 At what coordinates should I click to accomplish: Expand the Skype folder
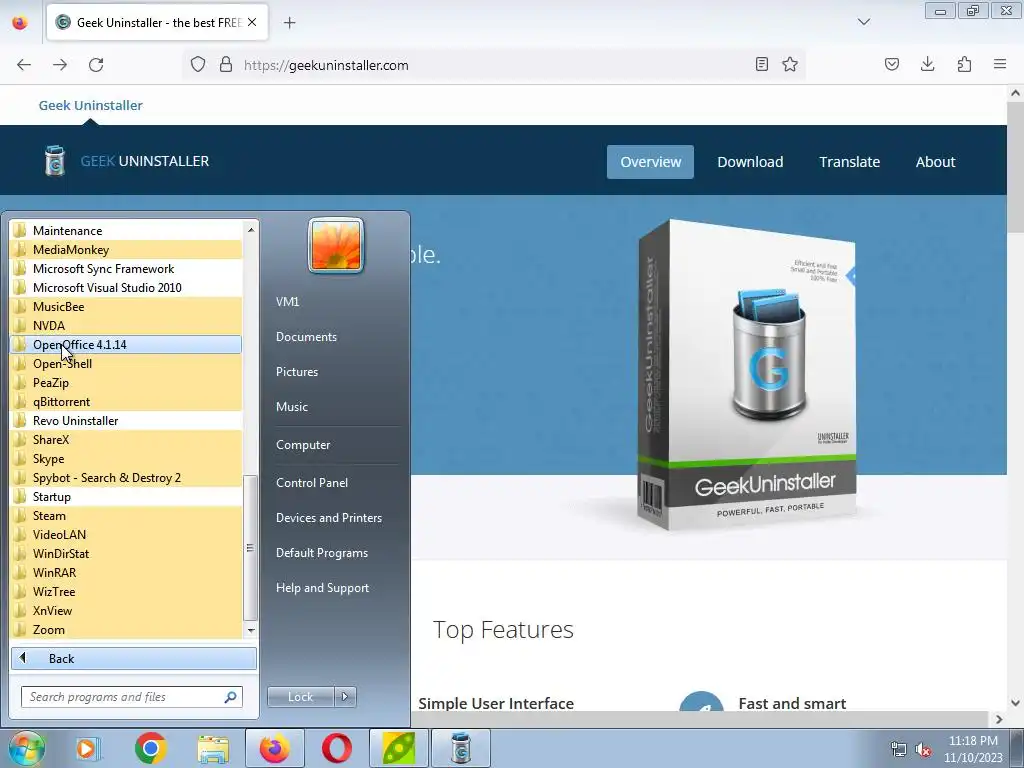(126, 458)
